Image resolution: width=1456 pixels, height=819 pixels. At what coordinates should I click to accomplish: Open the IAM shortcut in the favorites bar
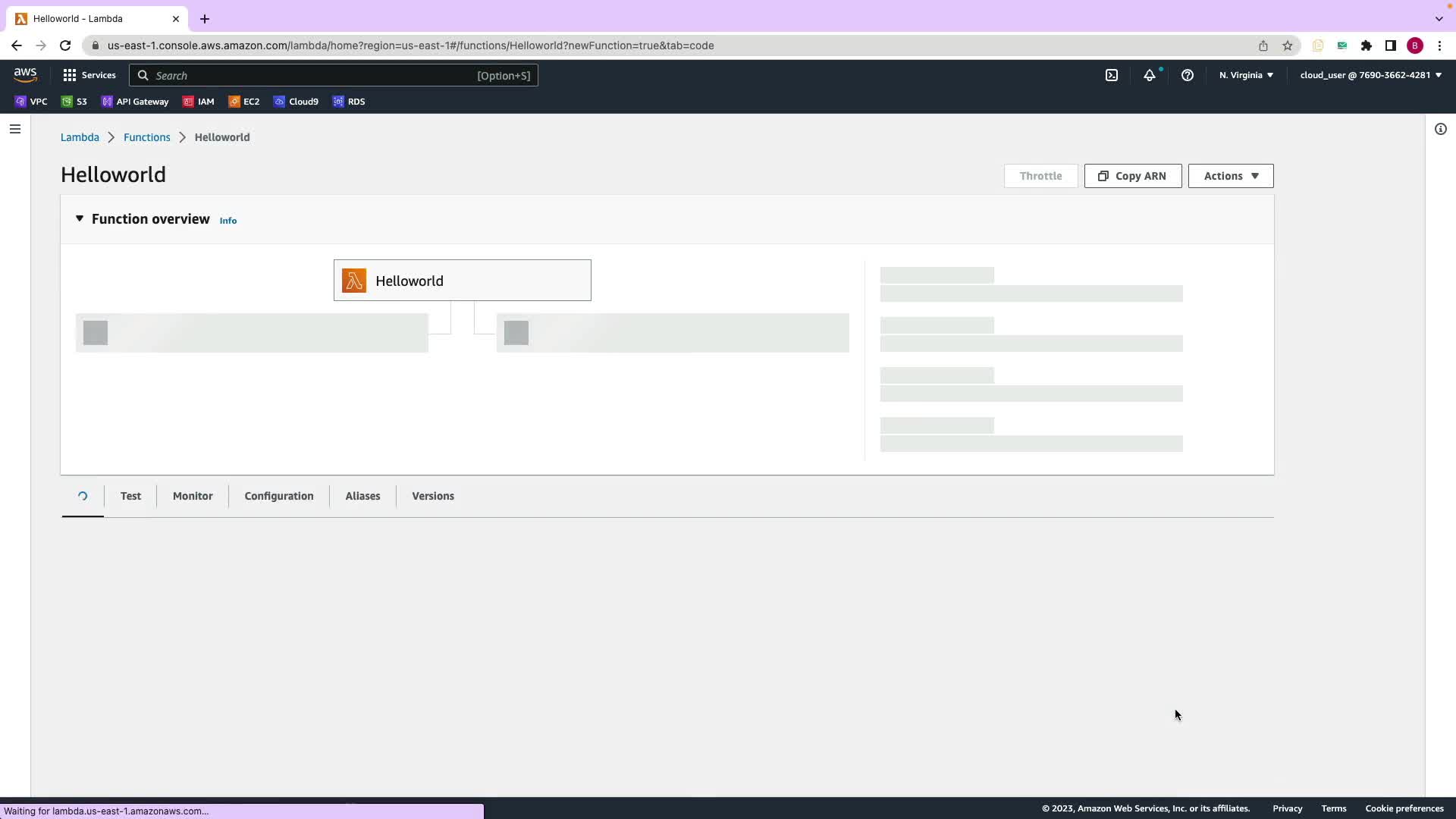click(x=199, y=102)
